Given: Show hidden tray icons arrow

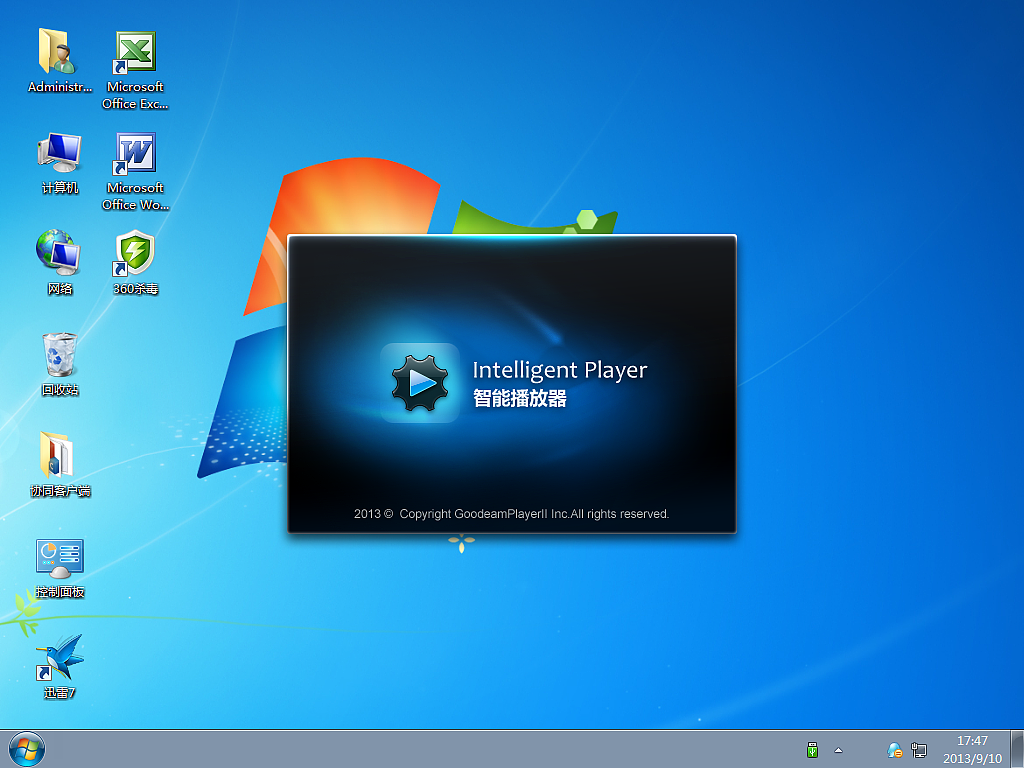Looking at the screenshot, I should click(x=839, y=750).
